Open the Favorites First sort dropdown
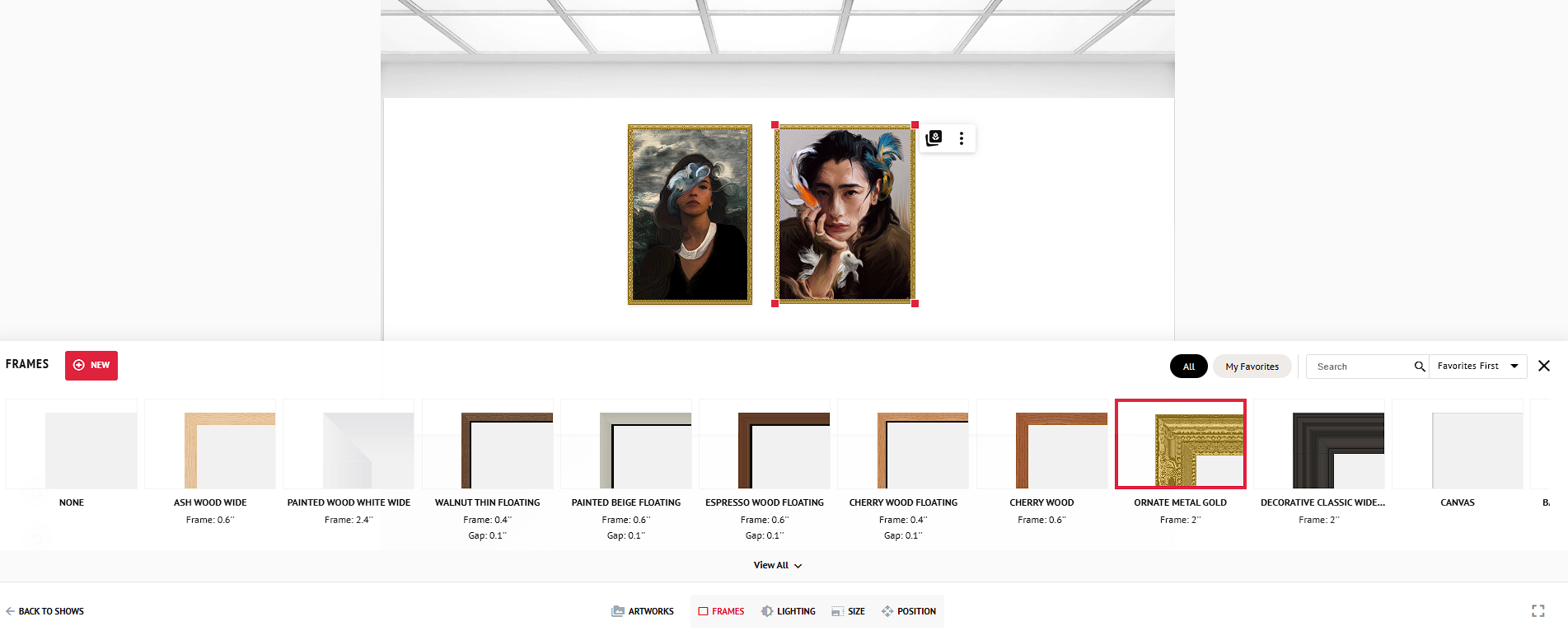1568x640 pixels. pyautogui.click(x=1478, y=367)
